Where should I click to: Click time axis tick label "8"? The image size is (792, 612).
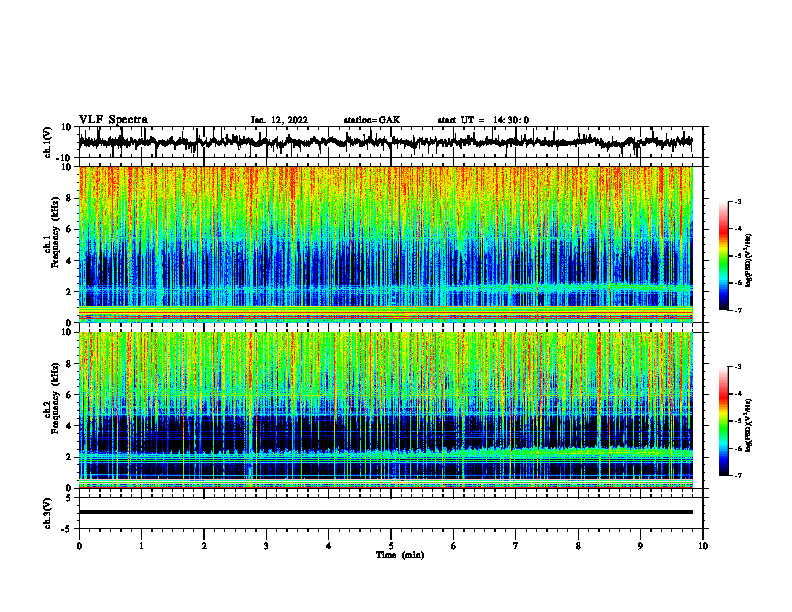coord(578,546)
